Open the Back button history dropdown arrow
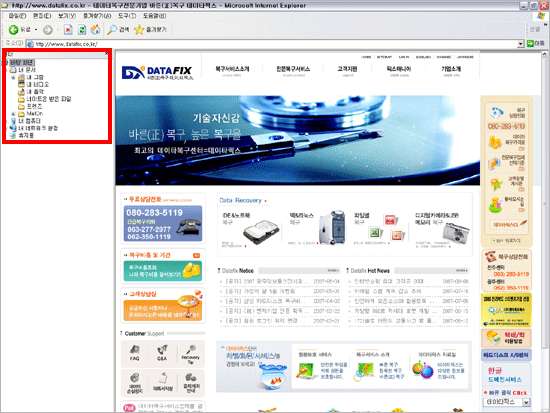Image resolution: width=550 pixels, height=413 pixels. pos(36,30)
